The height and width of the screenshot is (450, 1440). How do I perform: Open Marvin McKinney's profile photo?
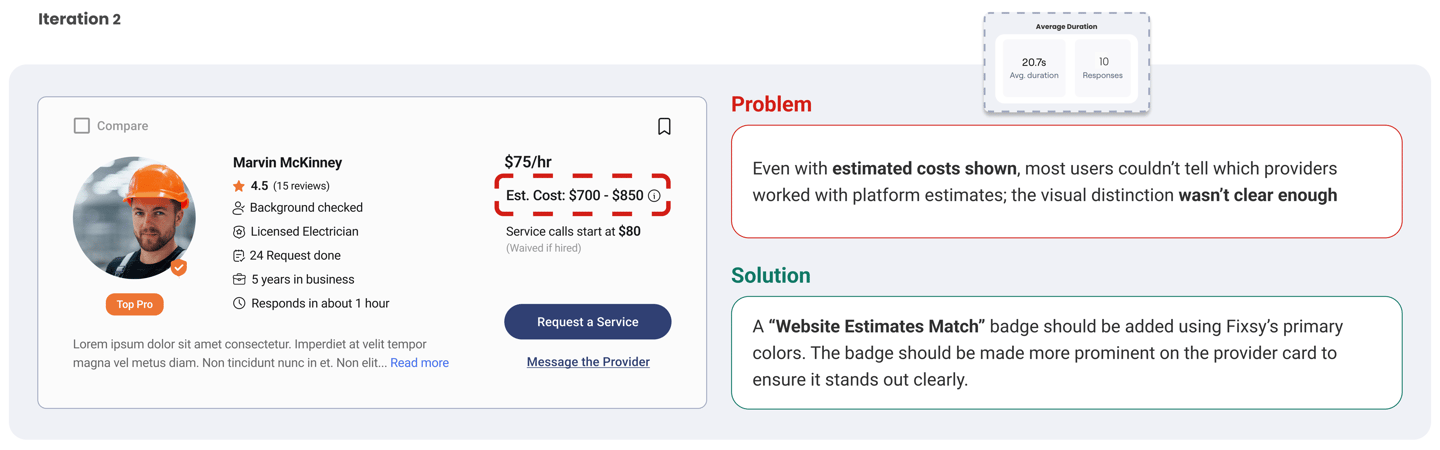click(x=134, y=217)
